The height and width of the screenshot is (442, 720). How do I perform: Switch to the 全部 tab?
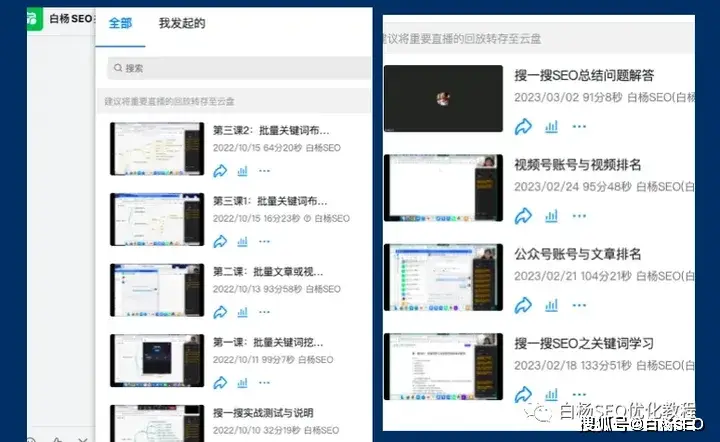tap(120, 23)
